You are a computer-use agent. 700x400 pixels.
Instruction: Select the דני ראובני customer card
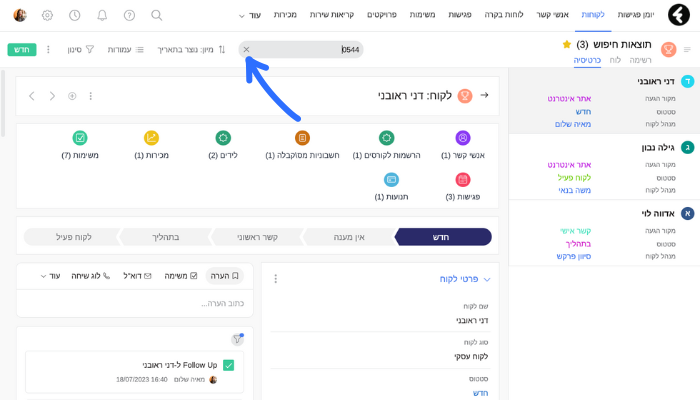604,101
